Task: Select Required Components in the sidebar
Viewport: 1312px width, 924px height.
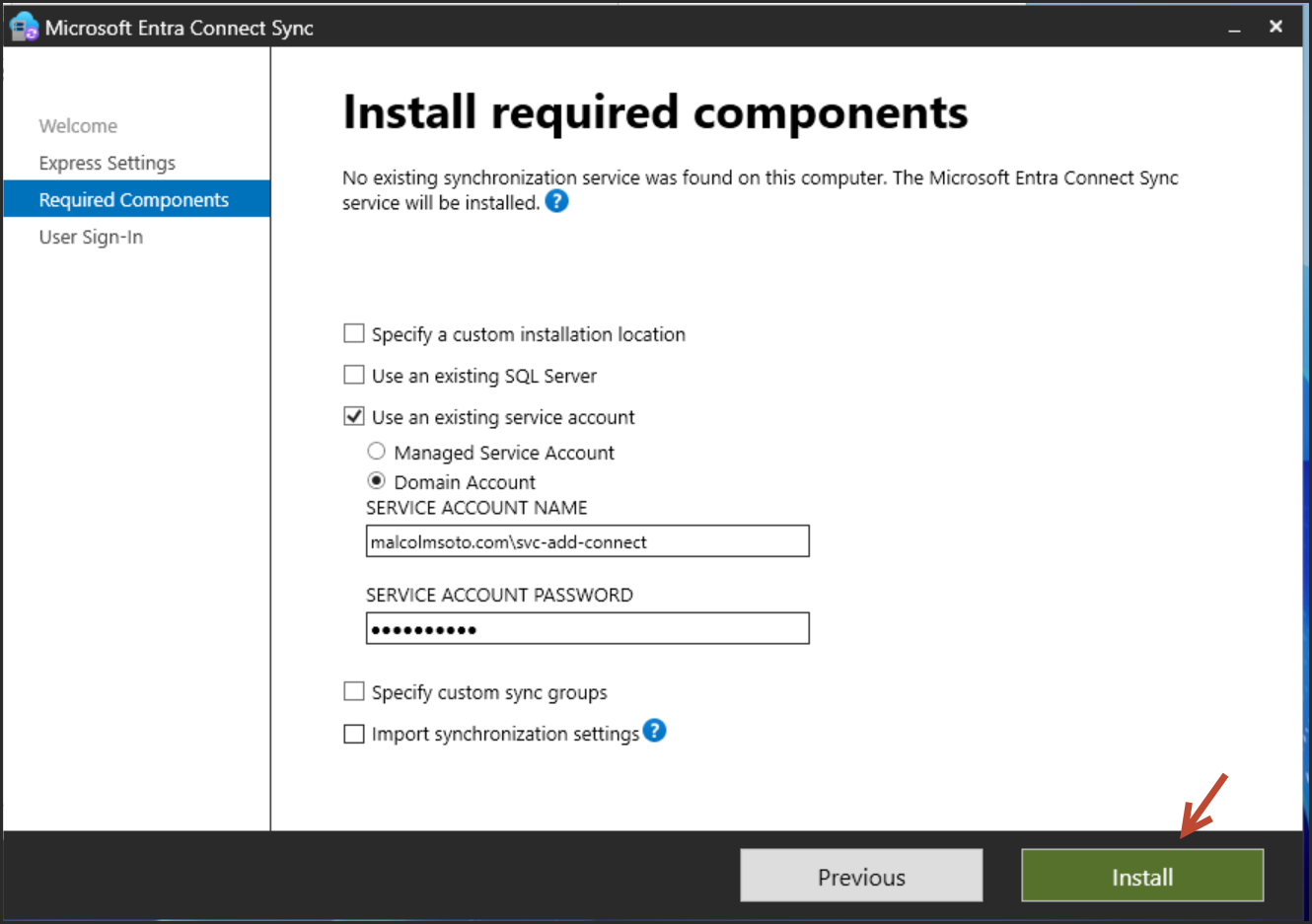Action: coord(134,199)
